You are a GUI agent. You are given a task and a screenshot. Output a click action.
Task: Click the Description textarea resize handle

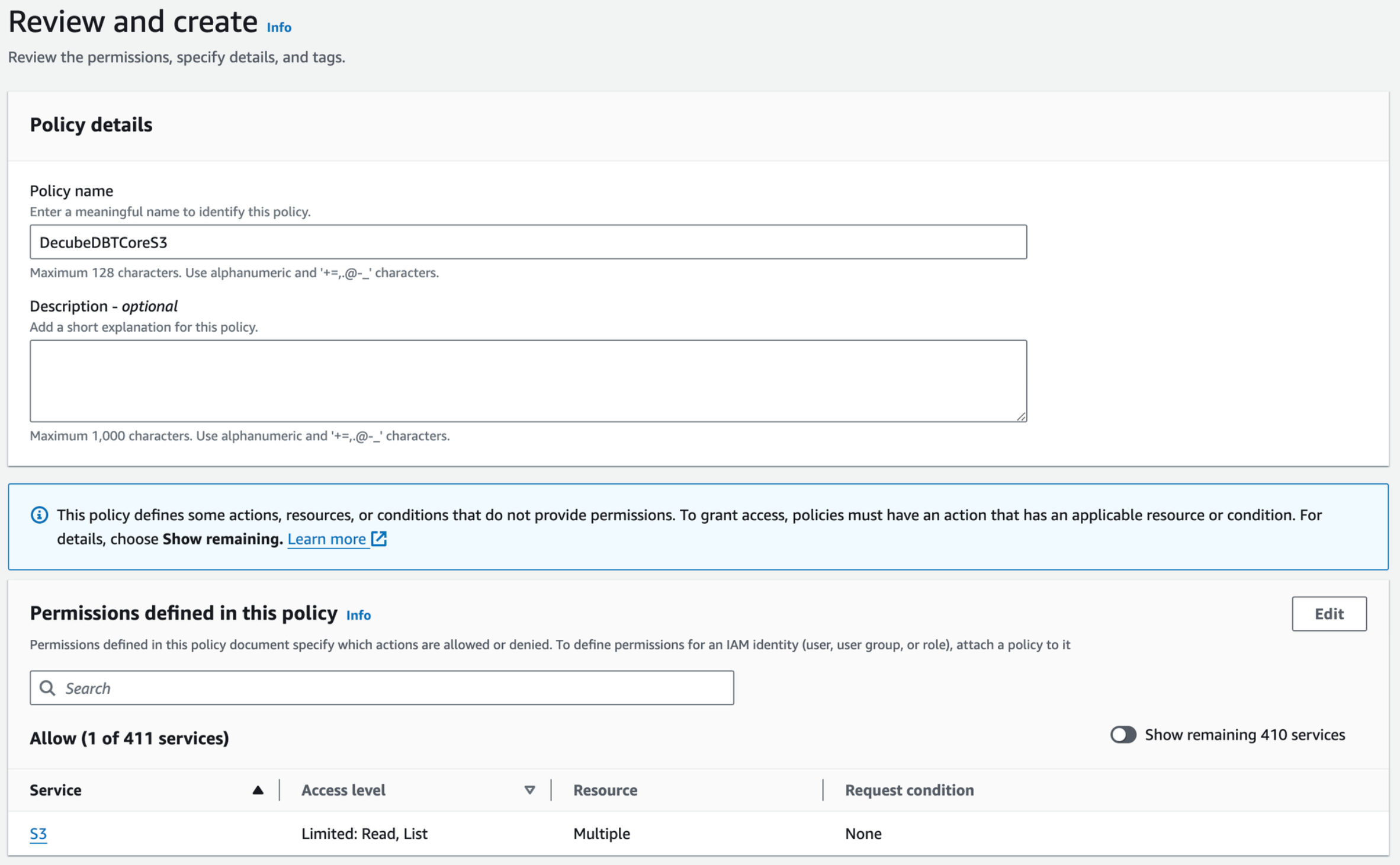(1021, 417)
